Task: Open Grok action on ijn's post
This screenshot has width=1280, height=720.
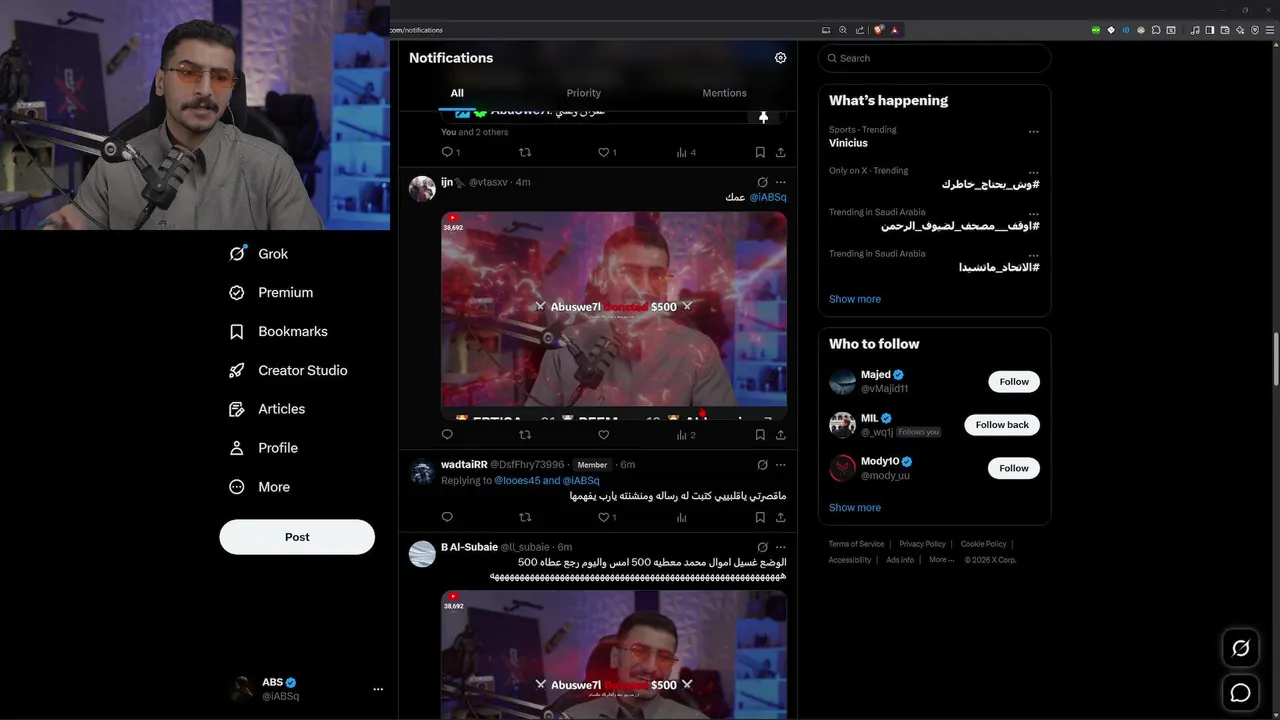Action: (762, 183)
